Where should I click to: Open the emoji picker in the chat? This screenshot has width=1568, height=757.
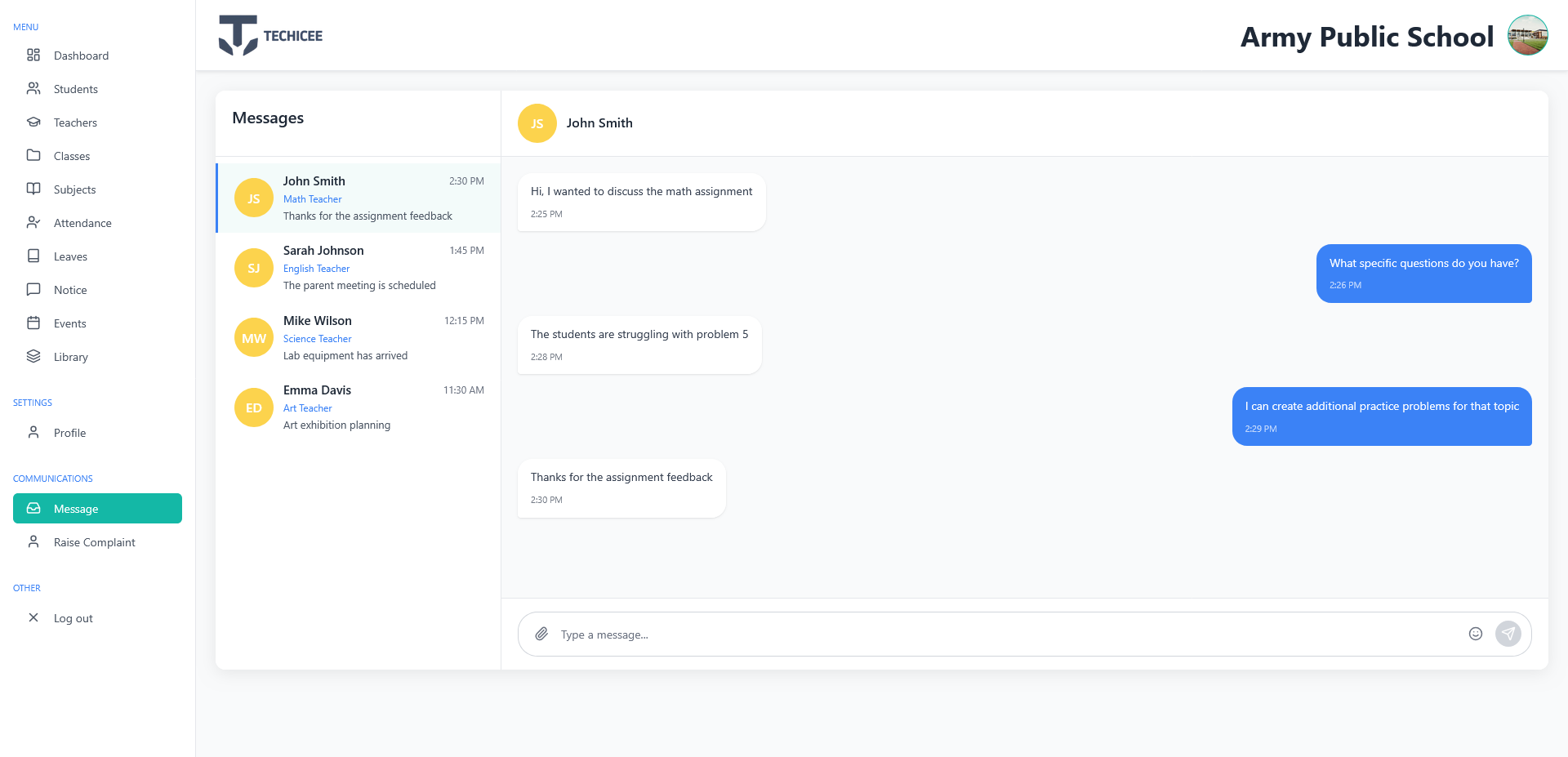click(1476, 634)
